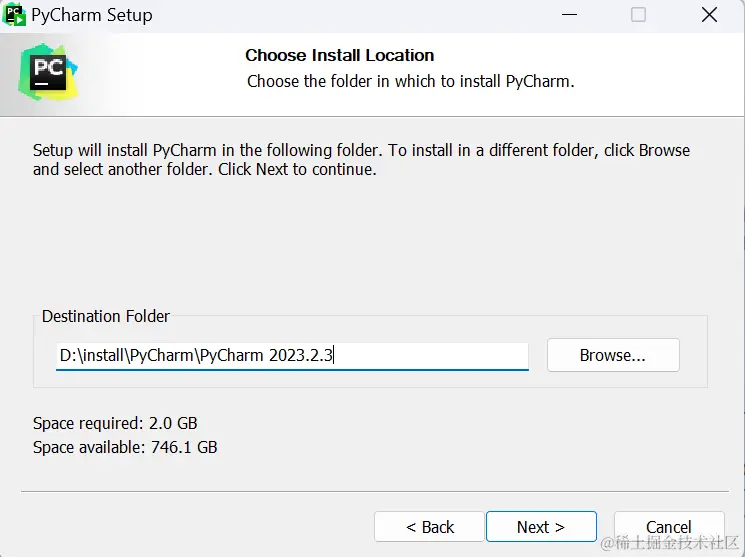Minimize the PyCharm Setup window

pyautogui.click(x=569, y=15)
